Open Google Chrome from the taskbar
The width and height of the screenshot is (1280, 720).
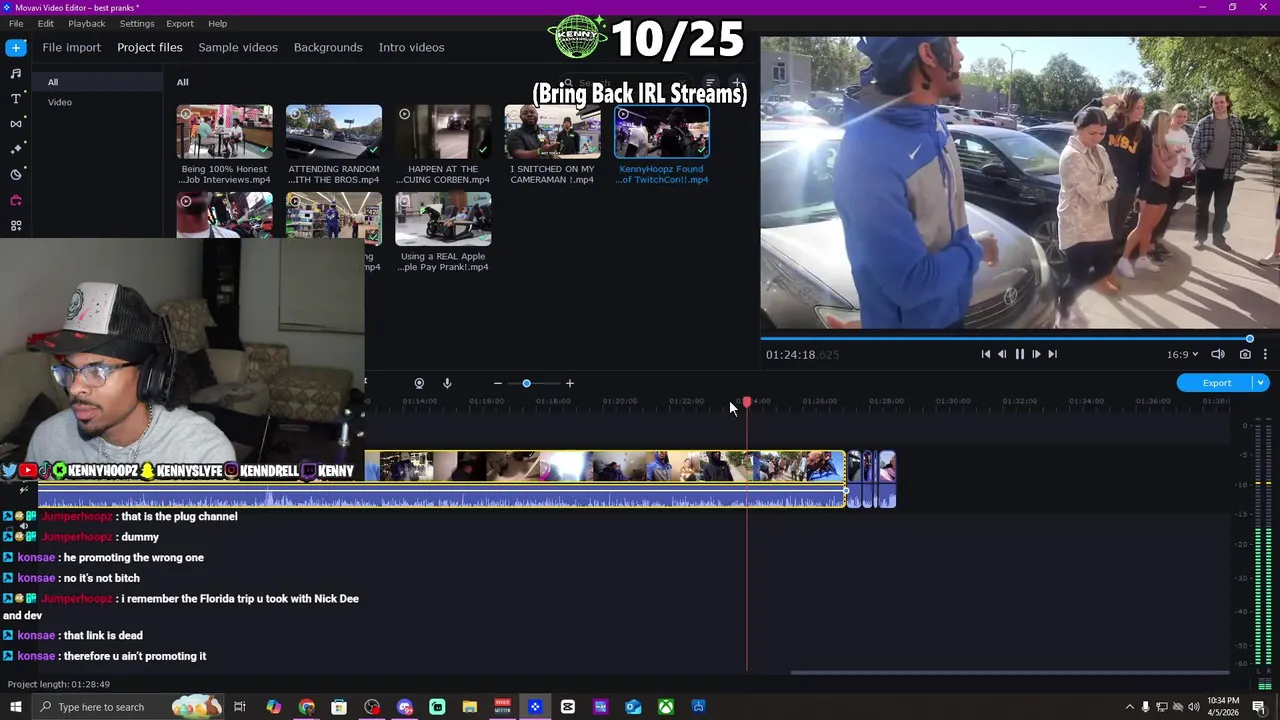306,707
